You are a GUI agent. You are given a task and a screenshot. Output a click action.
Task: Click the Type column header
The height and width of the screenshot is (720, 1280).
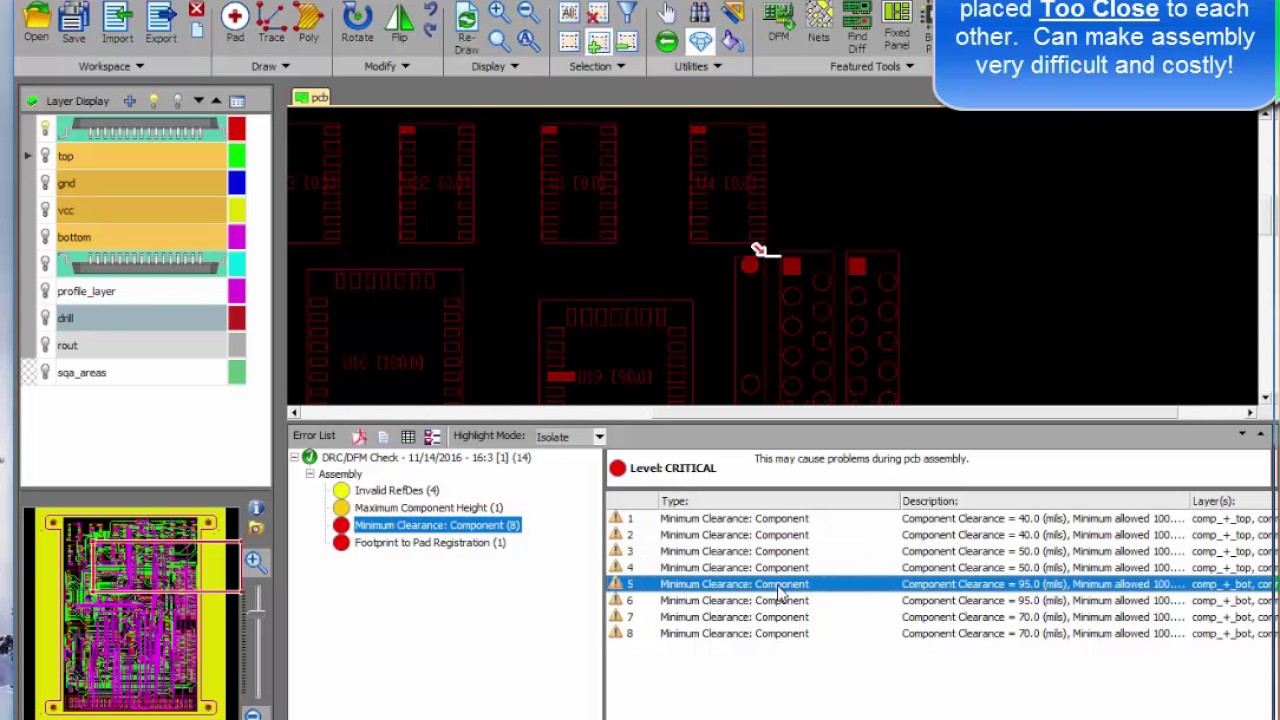point(780,501)
